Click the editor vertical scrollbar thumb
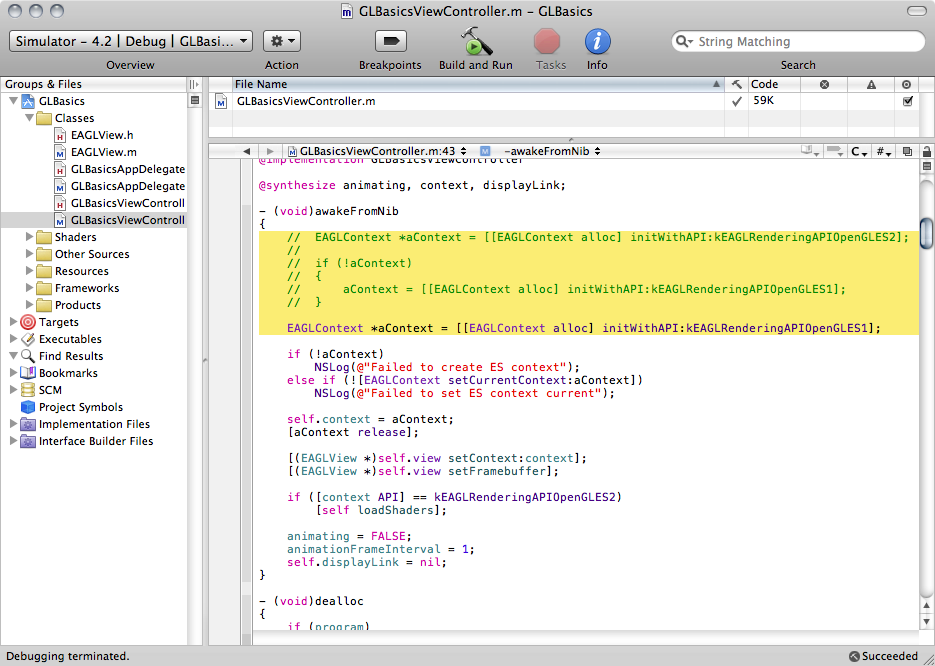 coord(927,233)
